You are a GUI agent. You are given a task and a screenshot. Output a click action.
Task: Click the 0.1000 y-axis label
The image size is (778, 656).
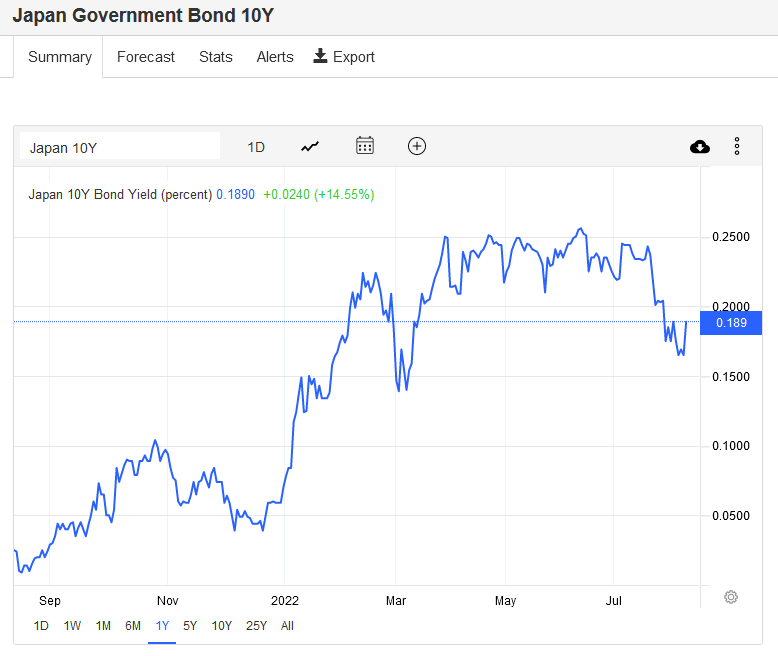(731, 446)
